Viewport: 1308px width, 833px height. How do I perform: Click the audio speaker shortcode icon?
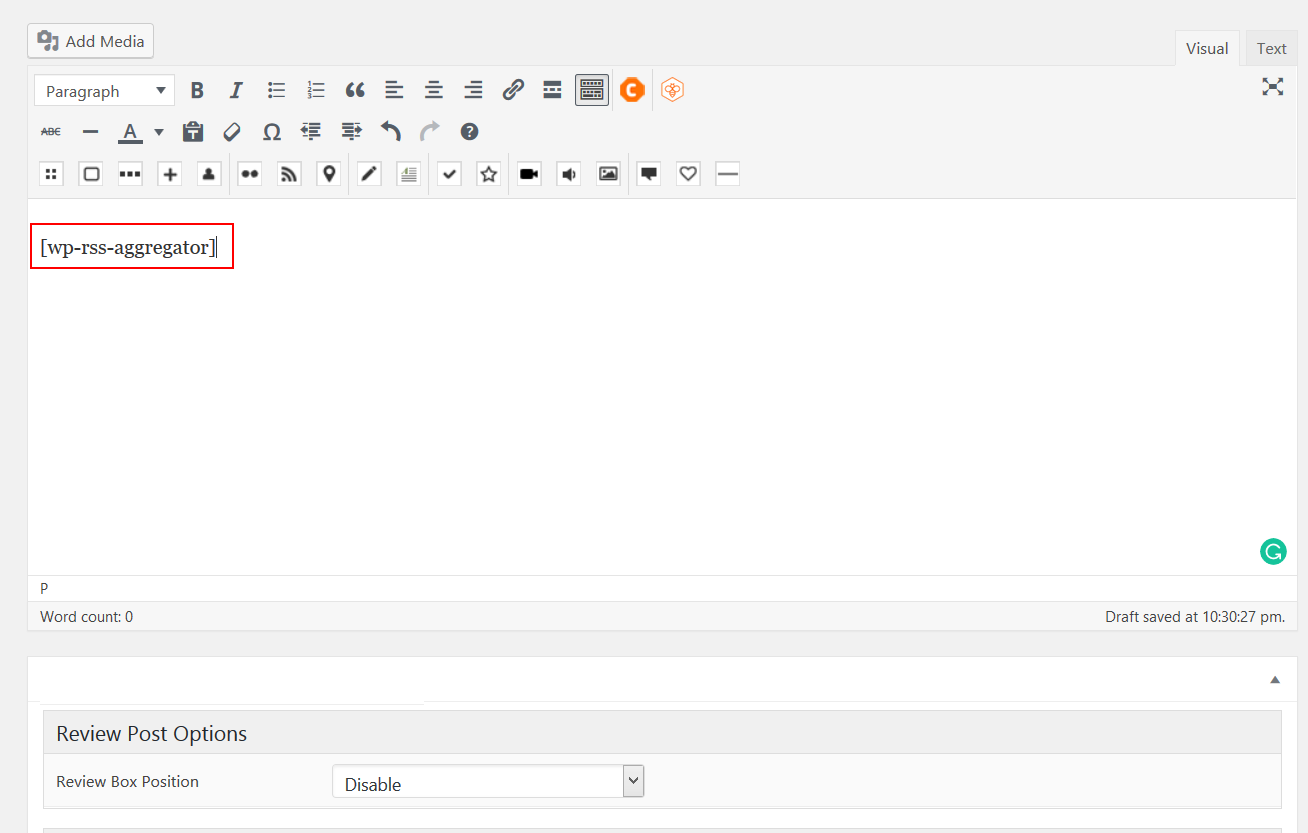[569, 174]
